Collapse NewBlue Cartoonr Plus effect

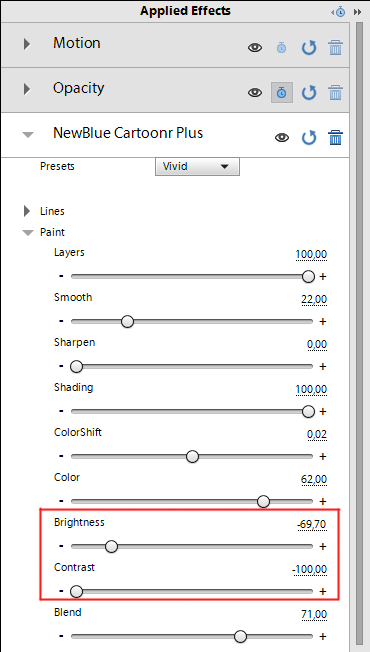click(28, 134)
